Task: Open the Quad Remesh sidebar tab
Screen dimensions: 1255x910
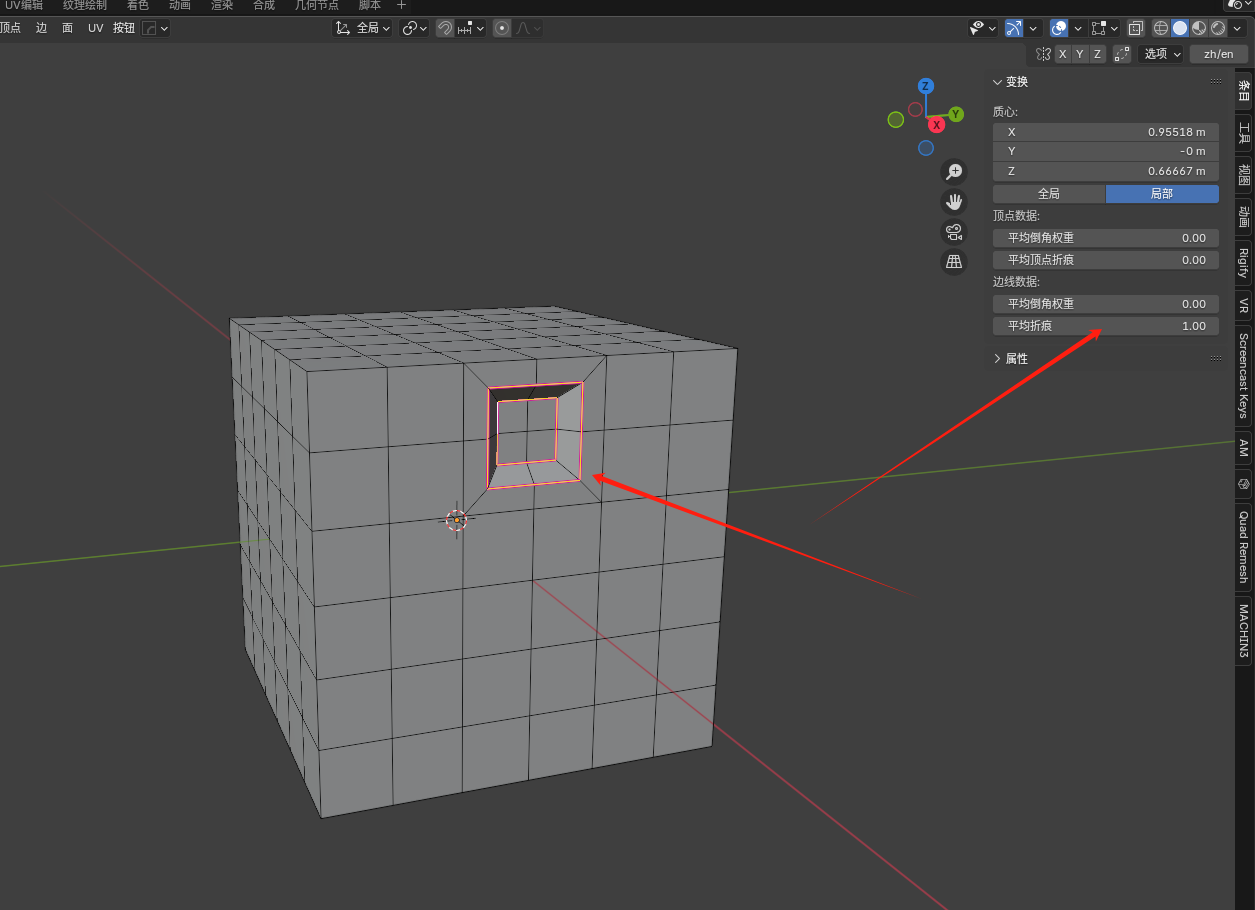Action: (1243, 547)
